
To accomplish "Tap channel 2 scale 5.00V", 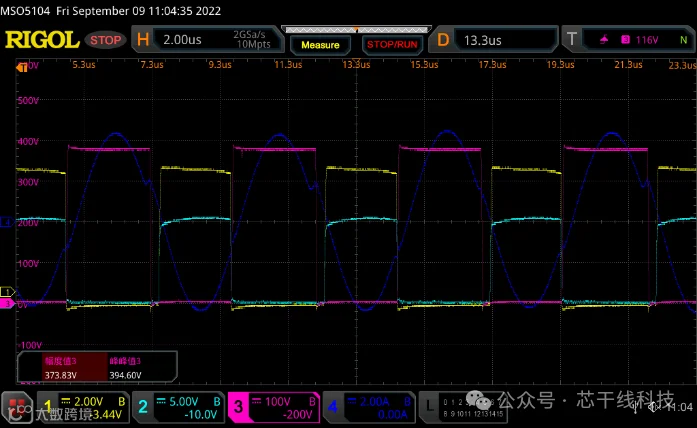I will (184, 402).
